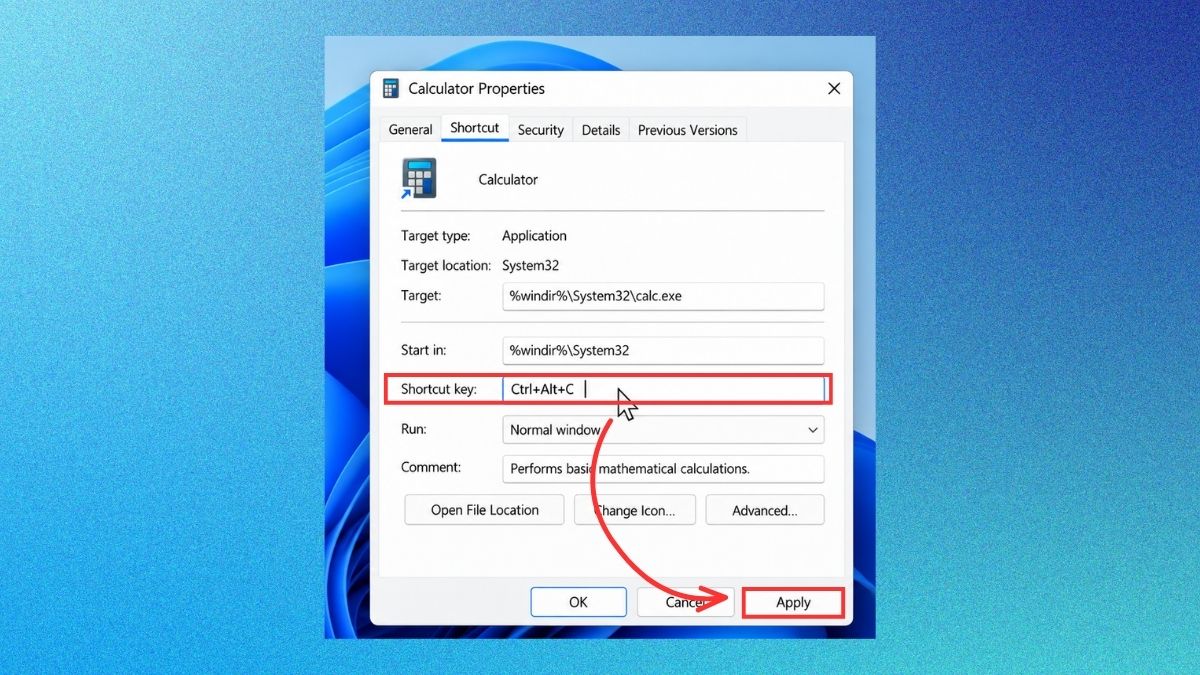Click the 'System32' target location value
This screenshot has width=1200, height=675.
(530, 266)
